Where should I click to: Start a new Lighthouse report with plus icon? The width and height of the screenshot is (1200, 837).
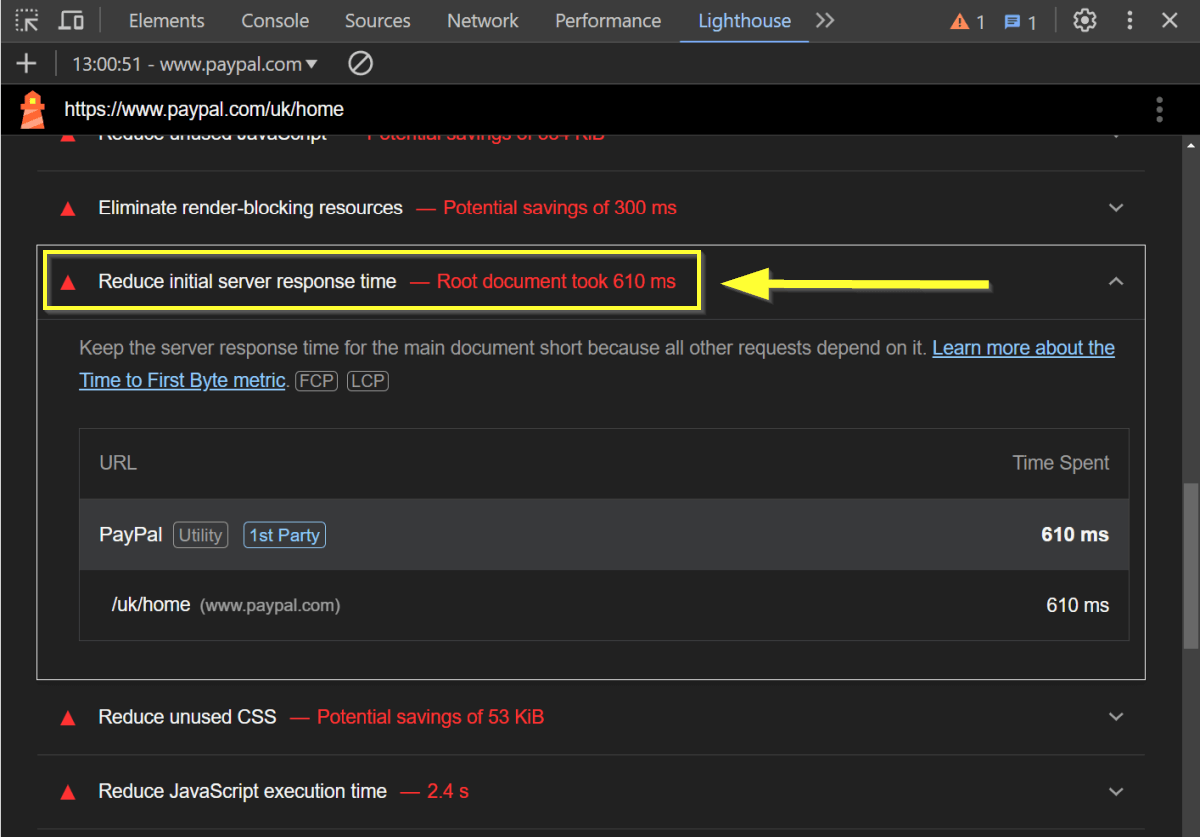(x=26, y=64)
